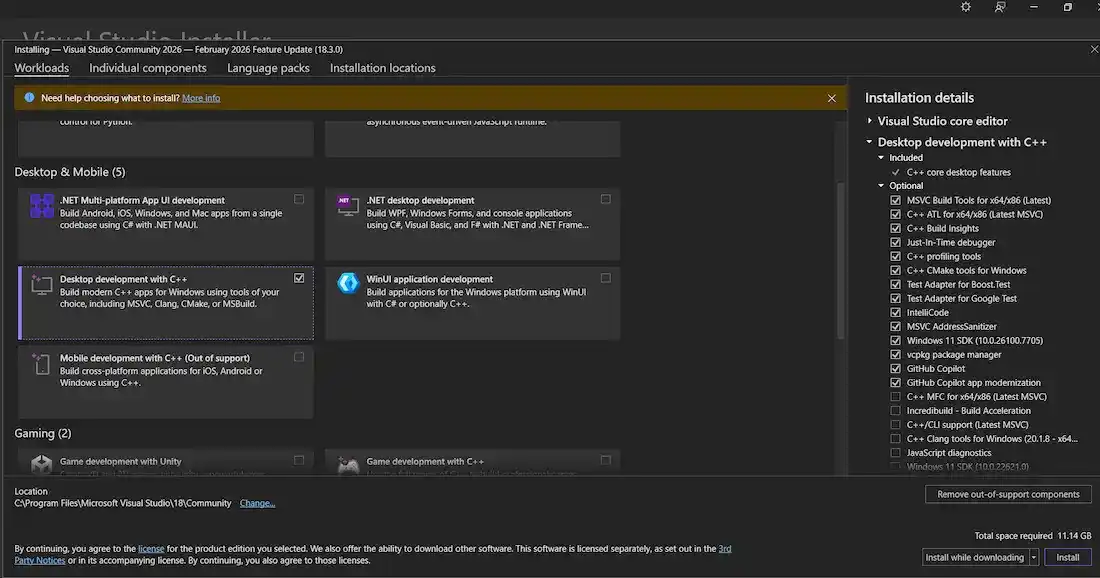Click the info icon in the help banner
Viewport: 1100px width, 578px height.
29,98
